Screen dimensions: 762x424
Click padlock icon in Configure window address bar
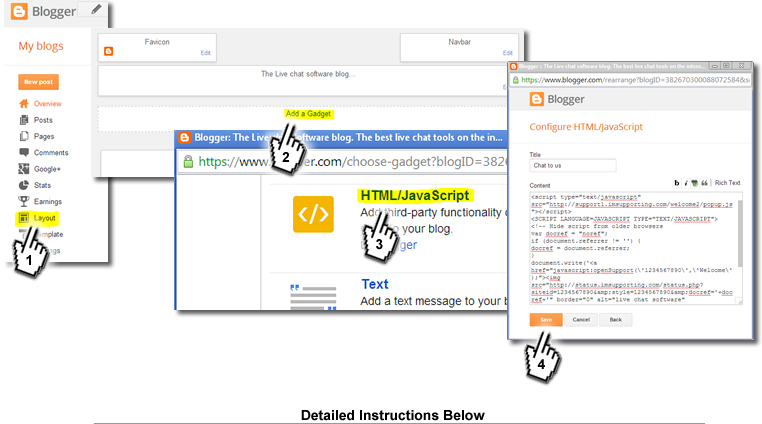(516, 80)
